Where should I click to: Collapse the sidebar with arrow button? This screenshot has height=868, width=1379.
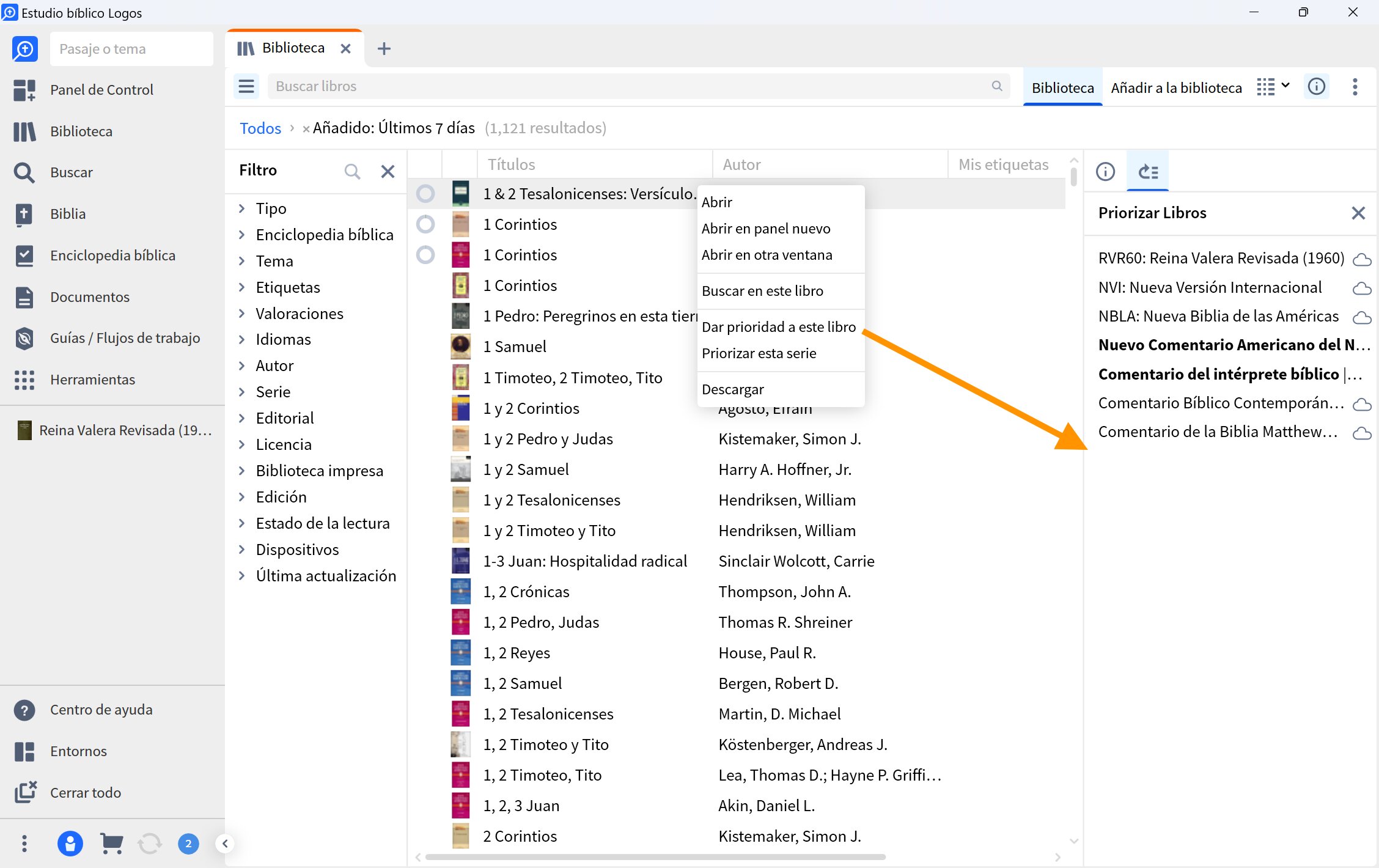(225, 844)
